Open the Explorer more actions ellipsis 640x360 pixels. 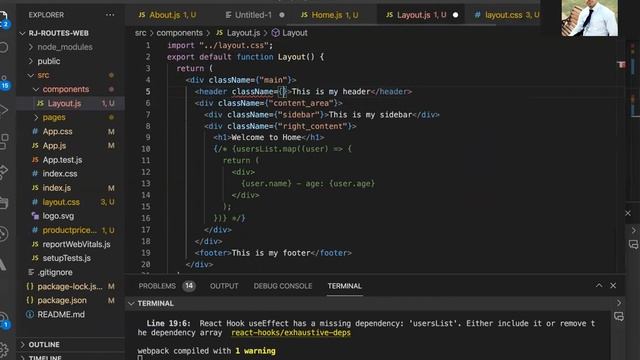click(x=110, y=15)
